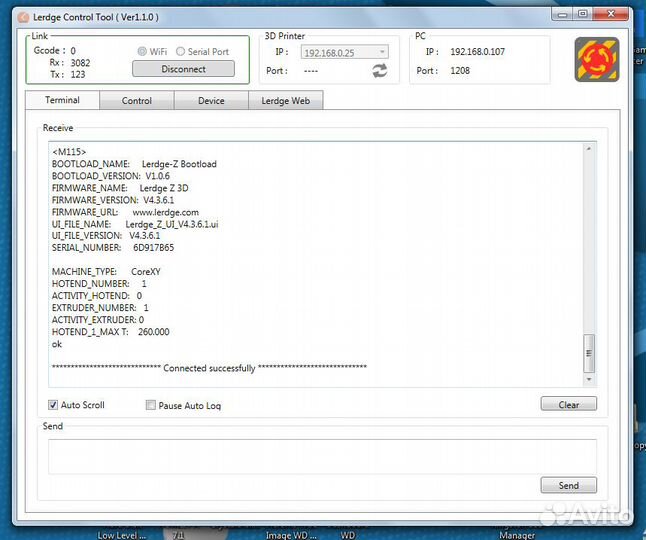The height and width of the screenshot is (540, 646).
Task: Click inside the Send text input box
Action: 322,455
